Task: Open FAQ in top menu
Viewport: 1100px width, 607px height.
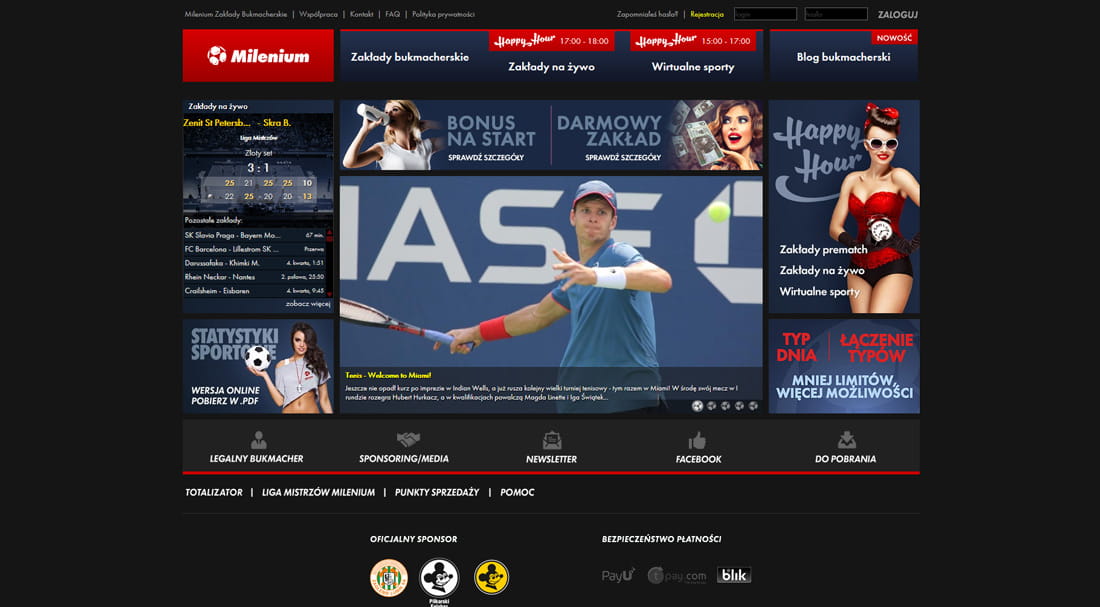Action: click(393, 14)
